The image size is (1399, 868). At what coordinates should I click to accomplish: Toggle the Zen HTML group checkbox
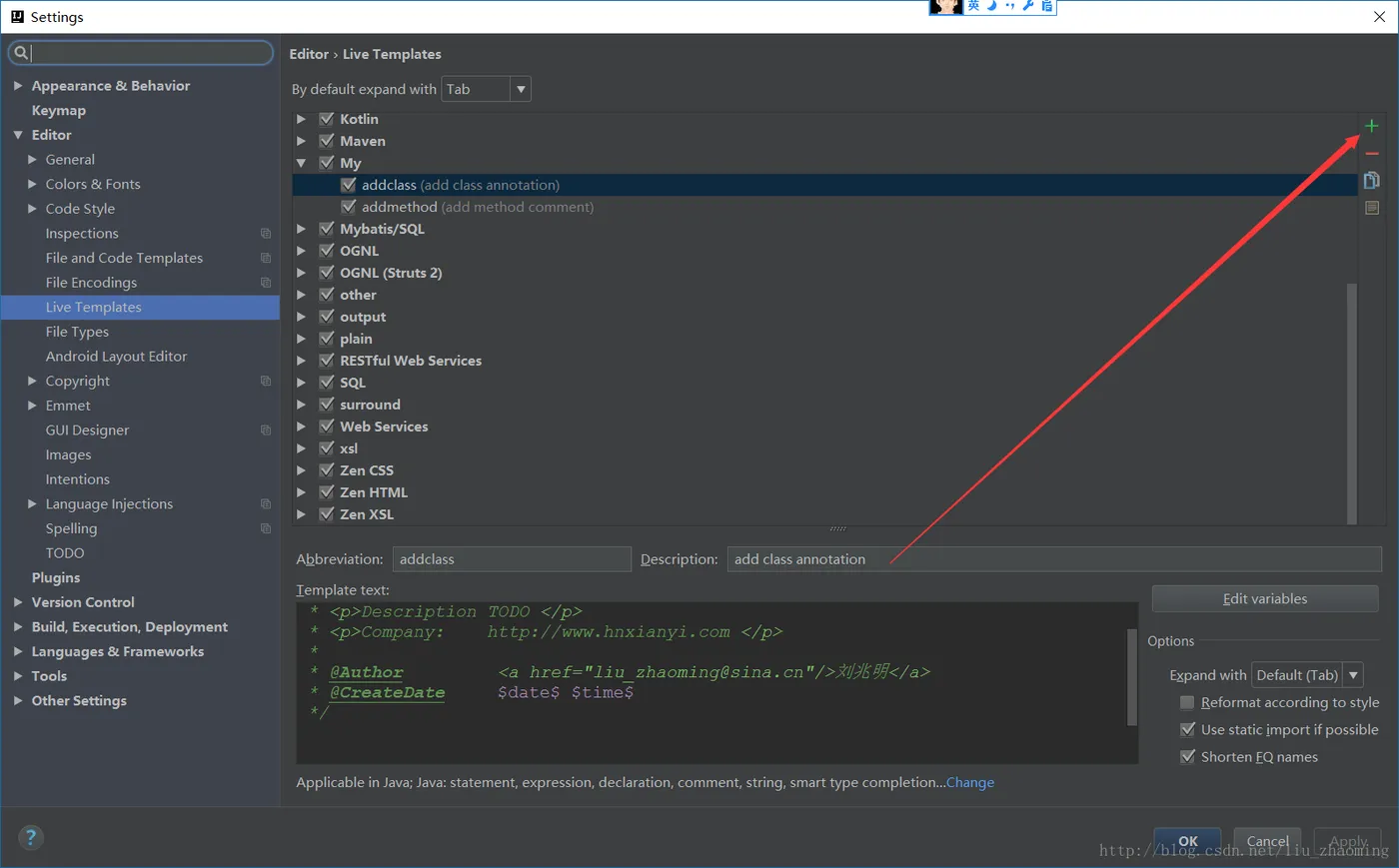point(326,492)
